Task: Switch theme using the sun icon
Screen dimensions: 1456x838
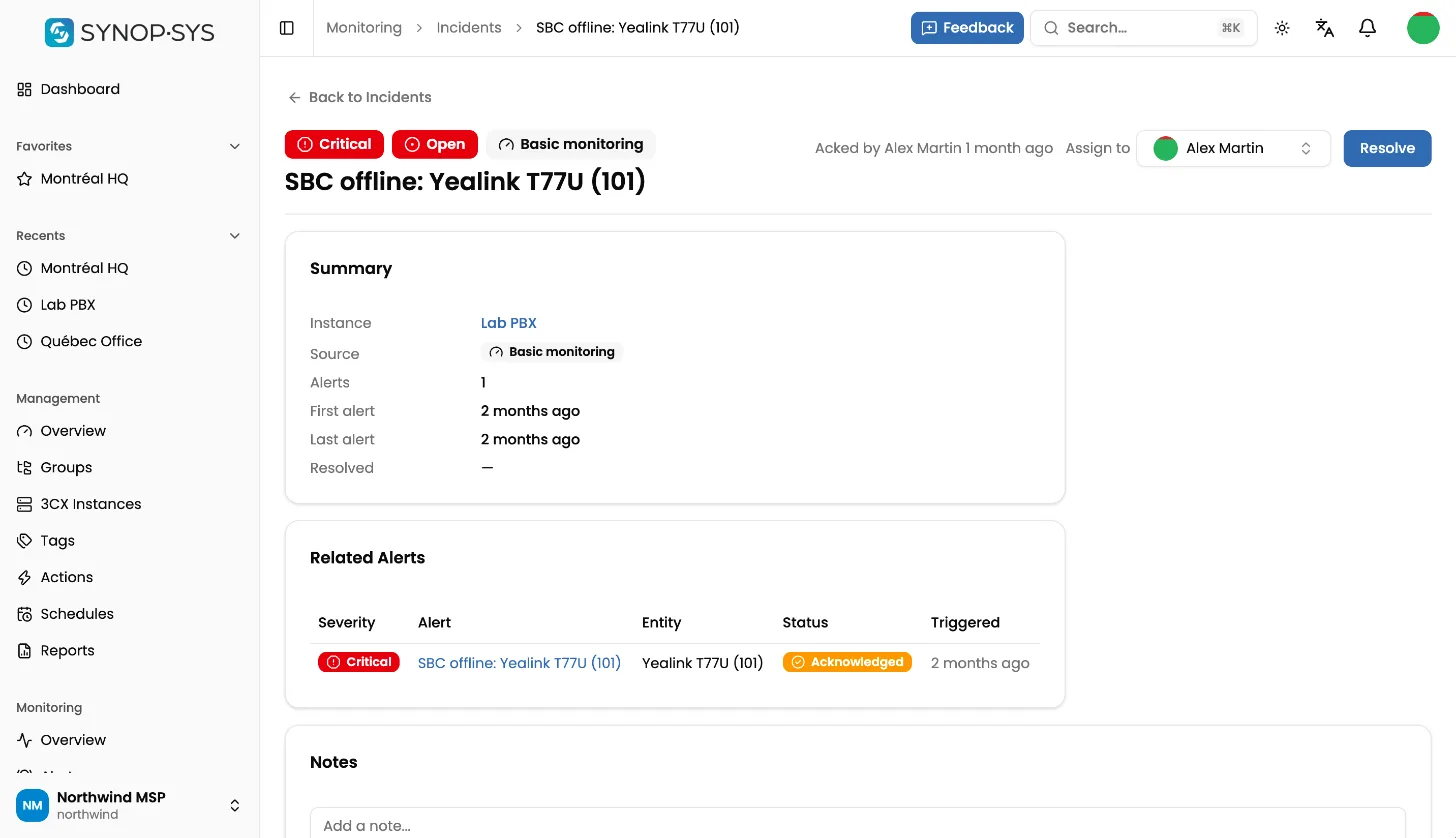Action: pos(1282,28)
